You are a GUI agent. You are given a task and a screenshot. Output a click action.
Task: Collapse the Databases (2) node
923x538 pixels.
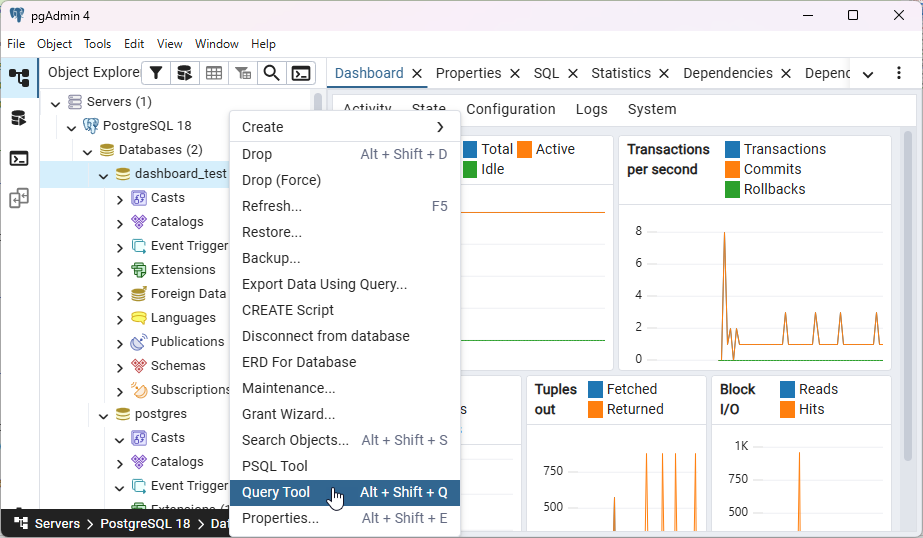[87, 152]
